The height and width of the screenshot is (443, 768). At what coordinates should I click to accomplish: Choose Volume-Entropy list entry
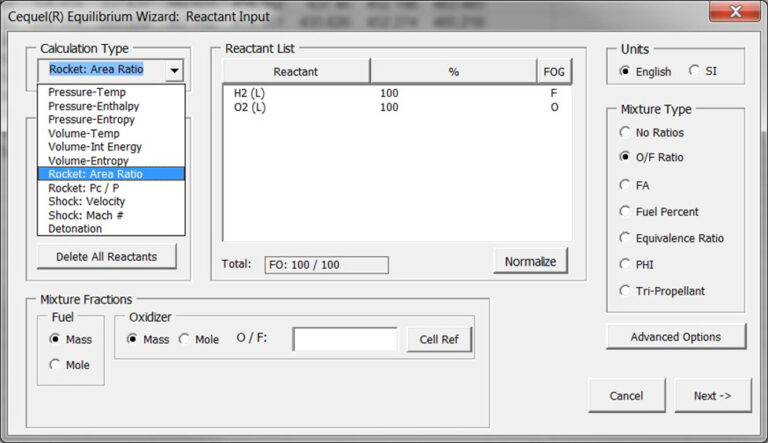[111, 161]
